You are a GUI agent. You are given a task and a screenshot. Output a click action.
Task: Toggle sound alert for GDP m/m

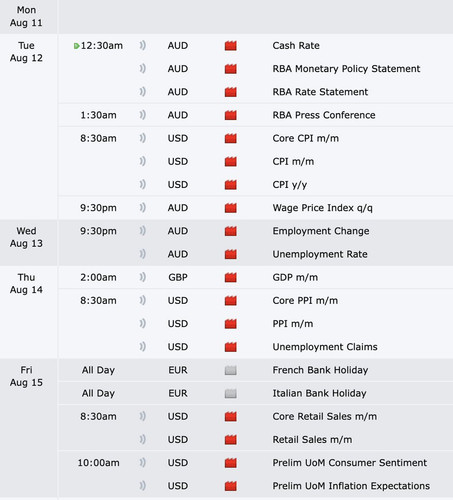[x=142, y=277]
